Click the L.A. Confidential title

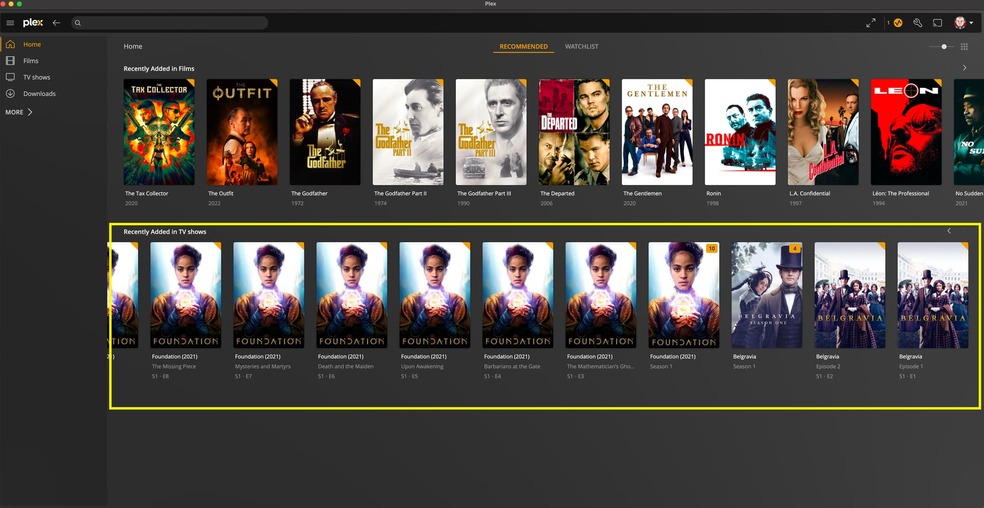coord(810,193)
